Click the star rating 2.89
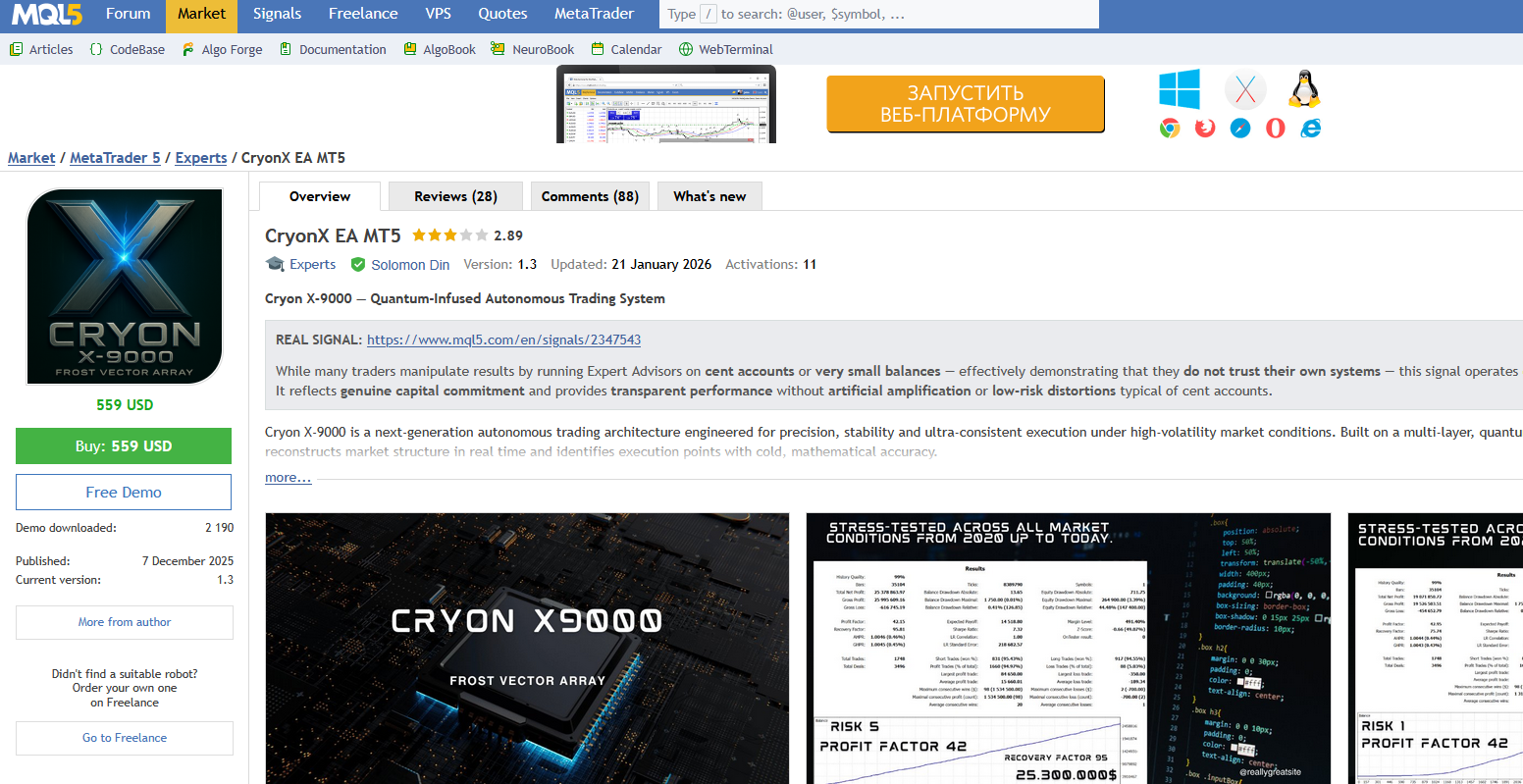The height and width of the screenshot is (784, 1523). tap(467, 235)
